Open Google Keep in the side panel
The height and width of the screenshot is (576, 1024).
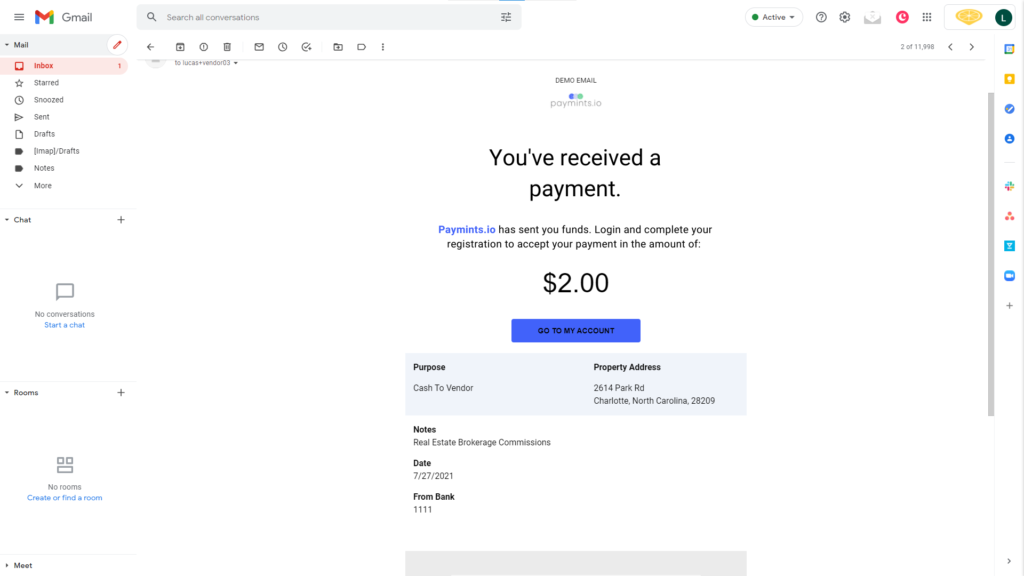[x=1010, y=79]
